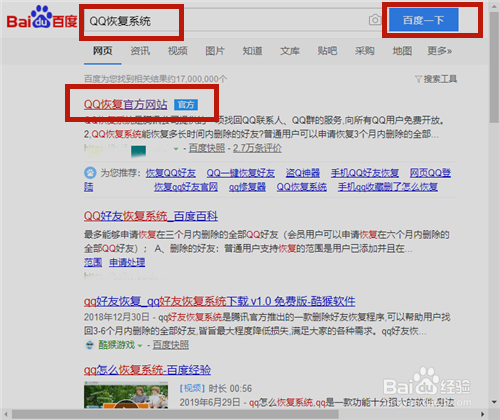
Task: Click date 2018年12月30日 text
Action: click(x=117, y=317)
